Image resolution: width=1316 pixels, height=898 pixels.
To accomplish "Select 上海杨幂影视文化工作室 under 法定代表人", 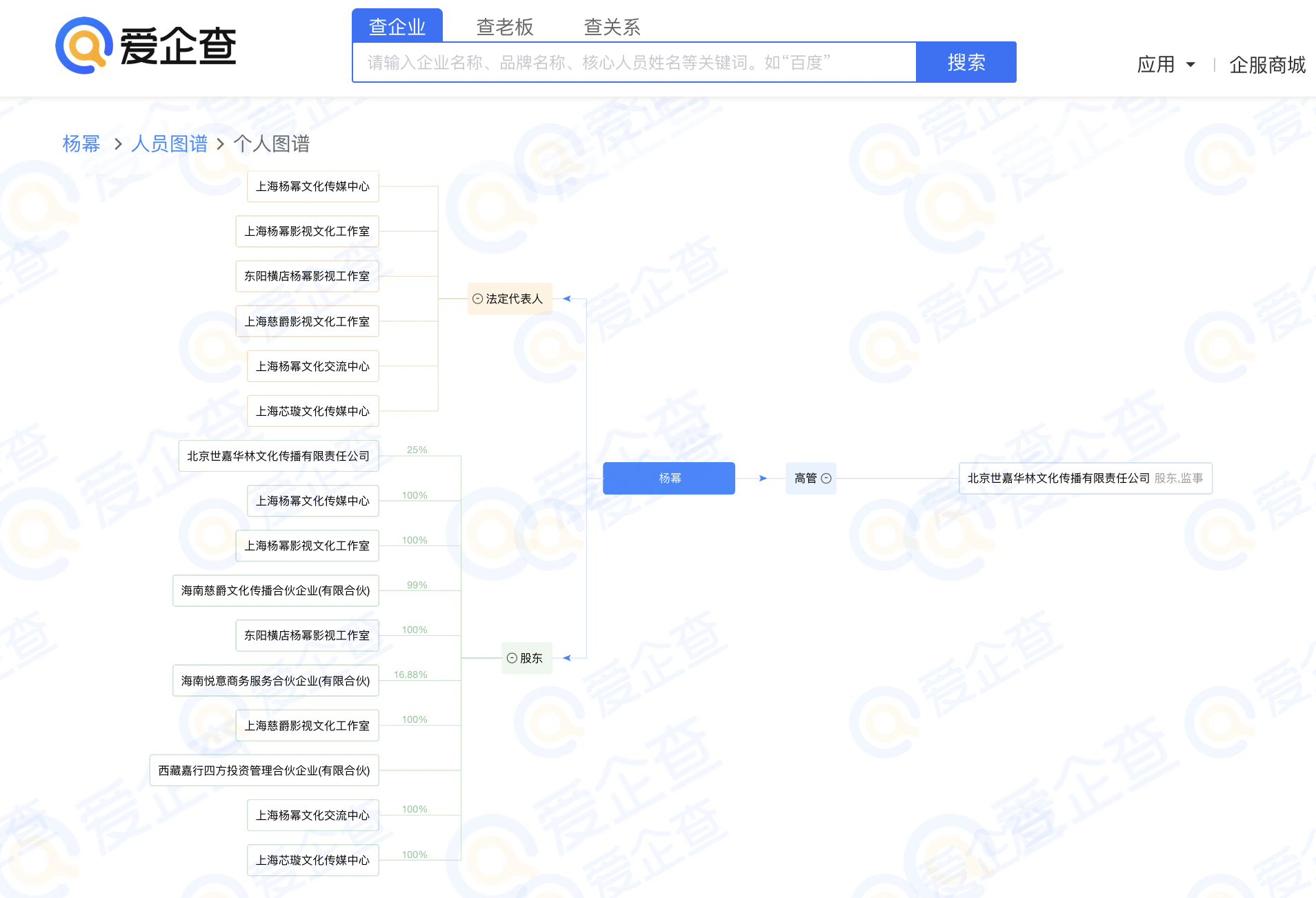I will tap(308, 231).
